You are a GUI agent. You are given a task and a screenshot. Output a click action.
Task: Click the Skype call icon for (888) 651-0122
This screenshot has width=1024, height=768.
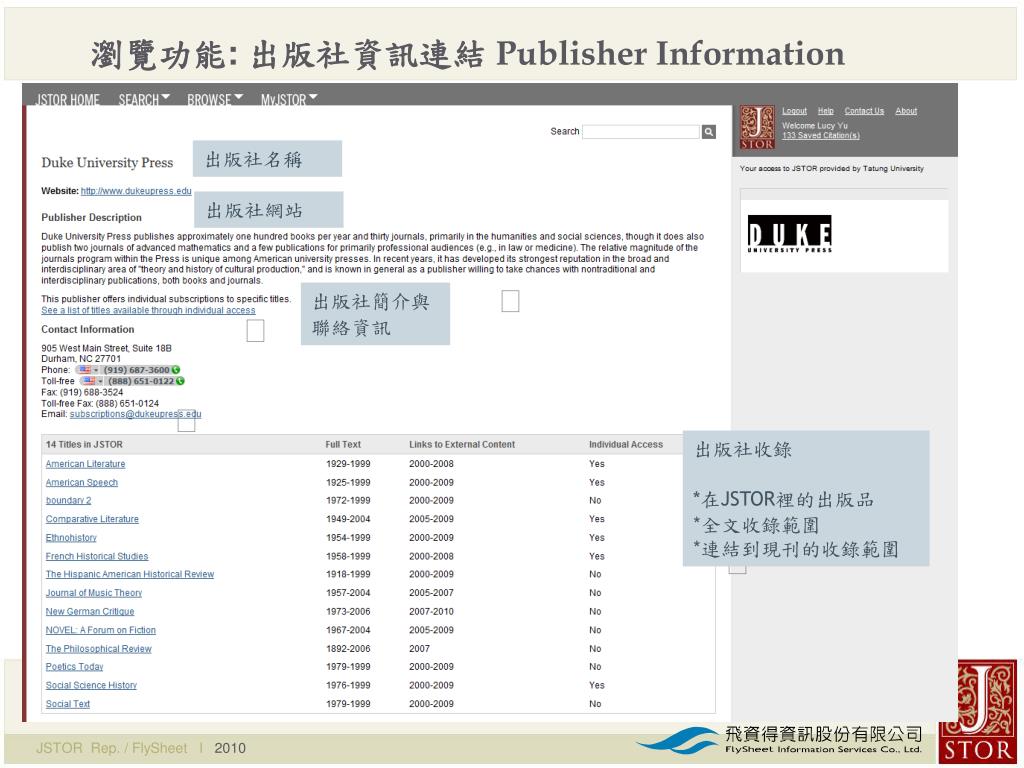pos(180,381)
